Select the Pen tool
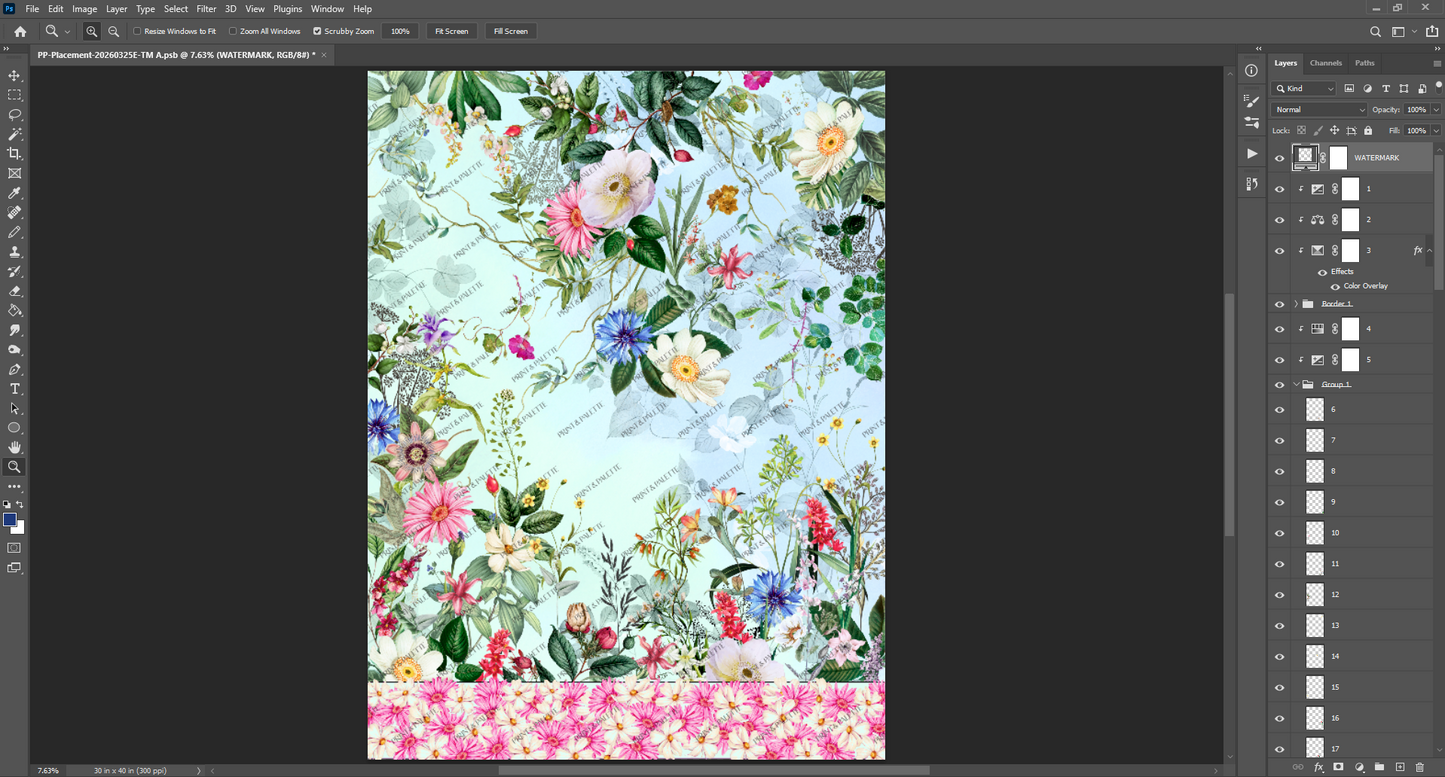The image size is (1445, 777). (x=14, y=369)
